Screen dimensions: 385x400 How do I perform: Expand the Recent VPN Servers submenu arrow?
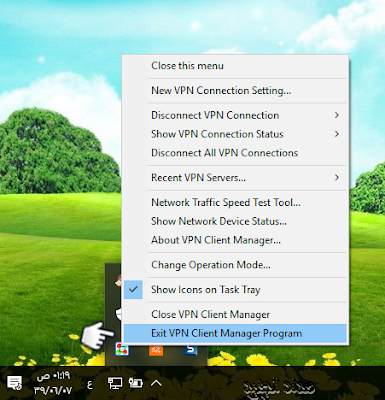(337, 177)
